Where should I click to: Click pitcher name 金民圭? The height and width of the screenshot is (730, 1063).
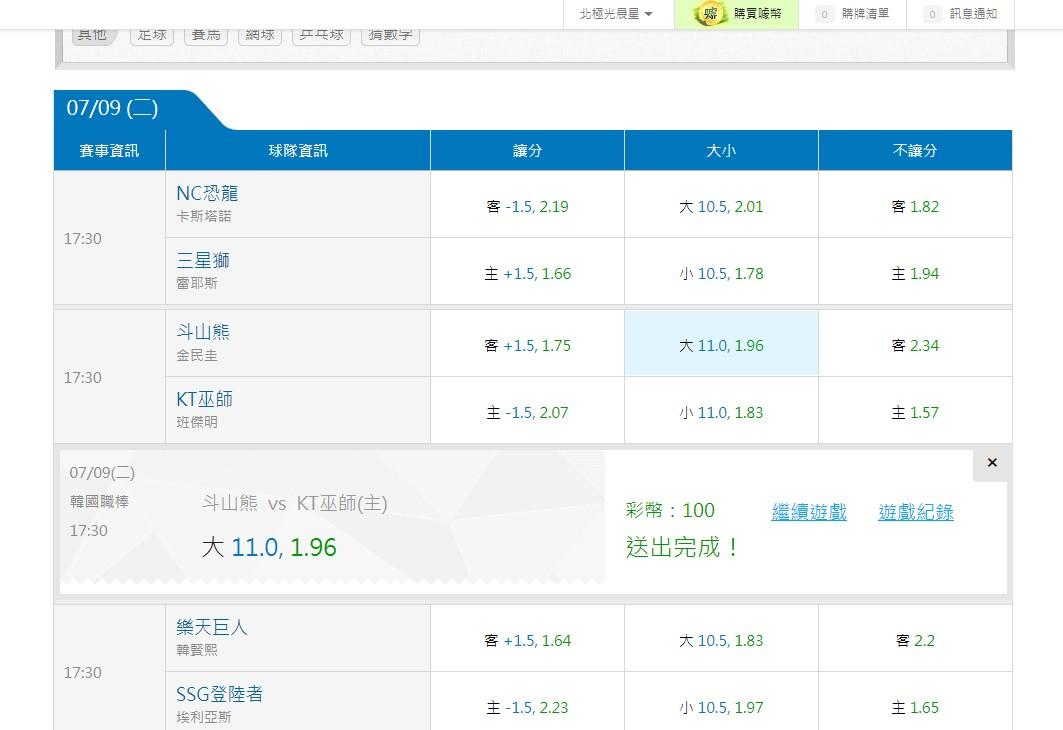tap(197, 355)
